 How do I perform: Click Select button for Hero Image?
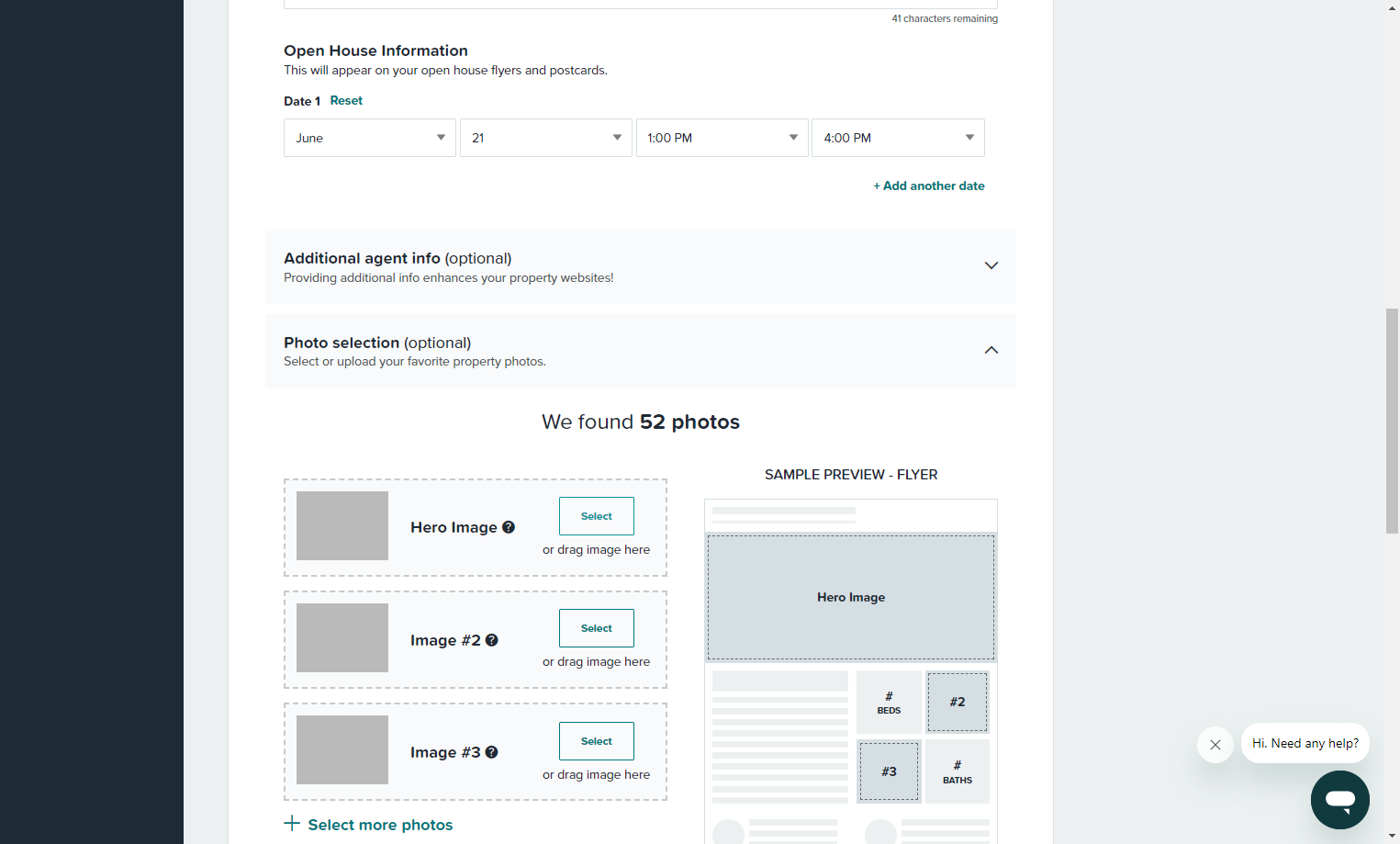(597, 516)
